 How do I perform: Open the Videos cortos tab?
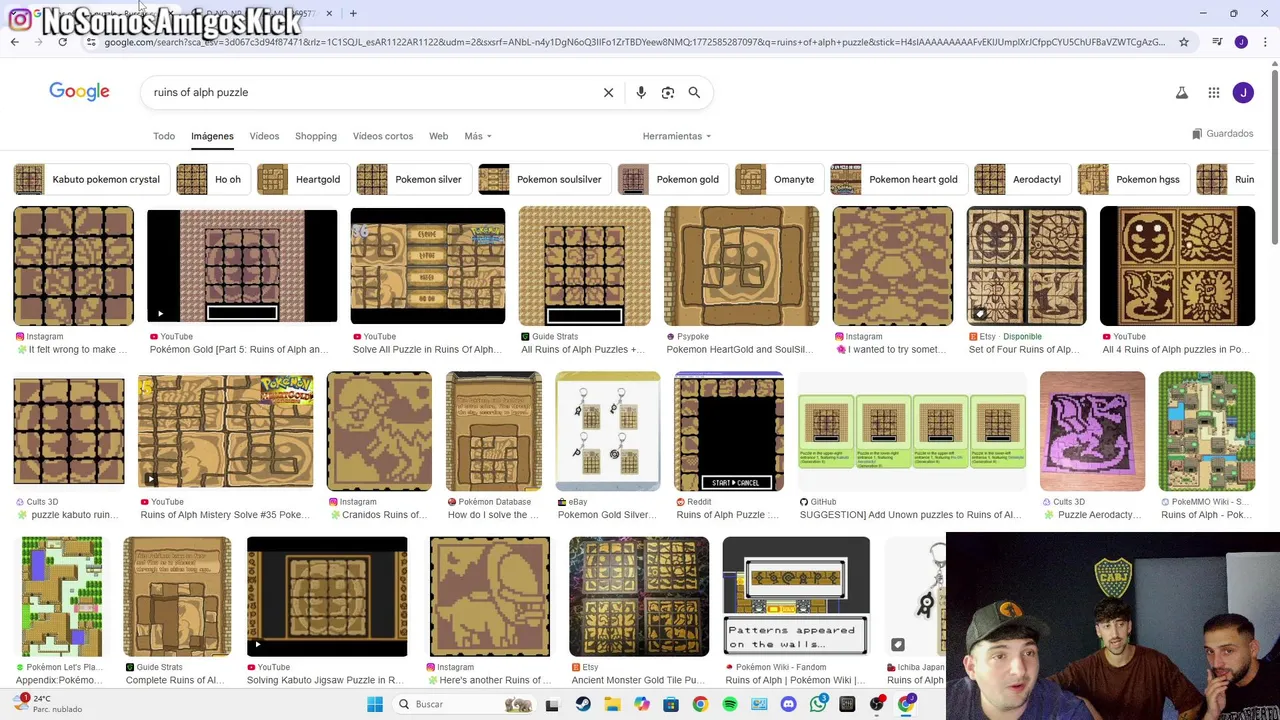[x=383, y=136]
